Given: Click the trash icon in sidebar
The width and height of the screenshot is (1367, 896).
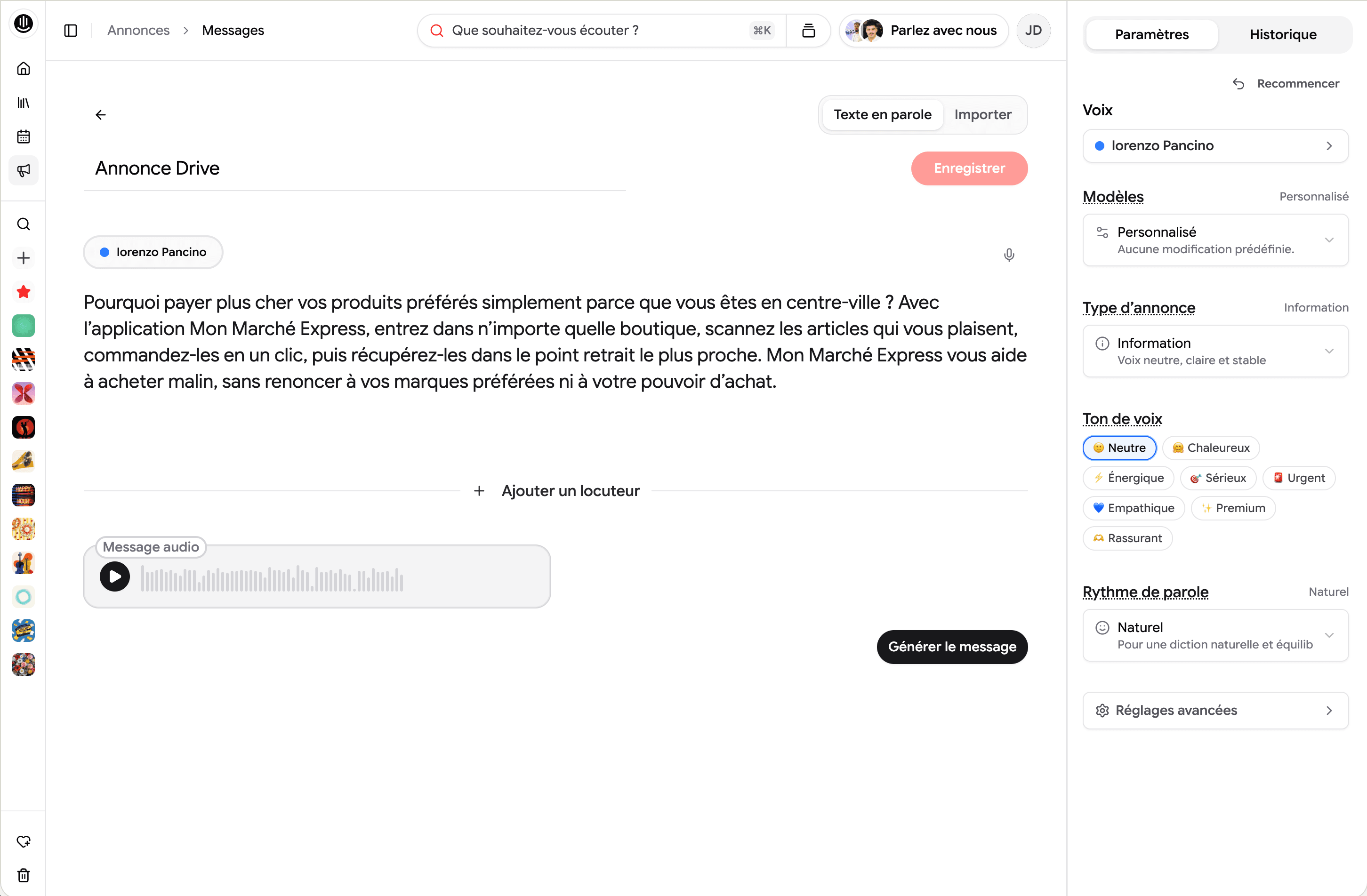Looking at the screenshot, I should click(x=24, y=875).
